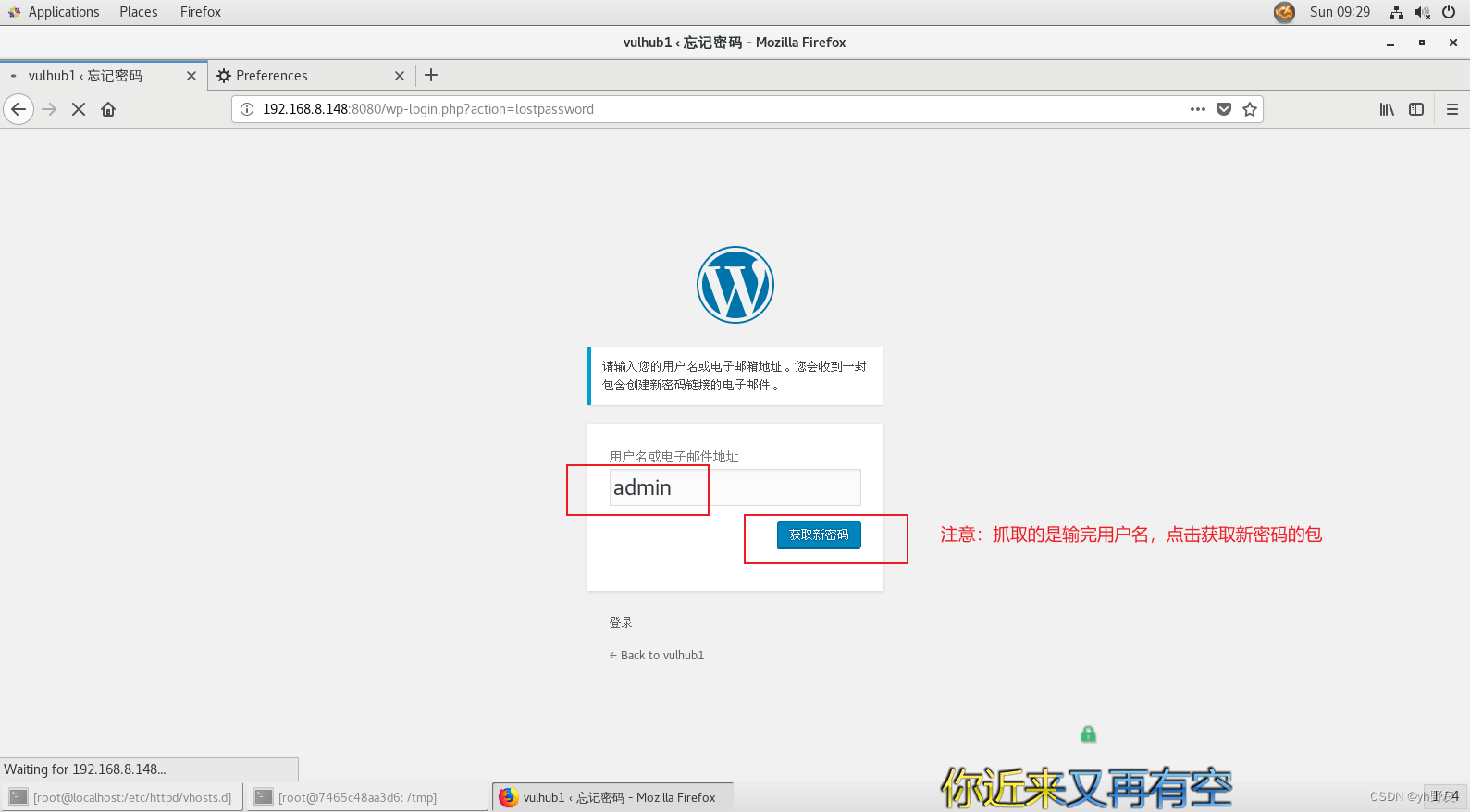Switch to root@7465c48aa3d6 /tmp terminal window
Image resolution: width=1470 pixels, height=812 pixels.
click(367, 797)
